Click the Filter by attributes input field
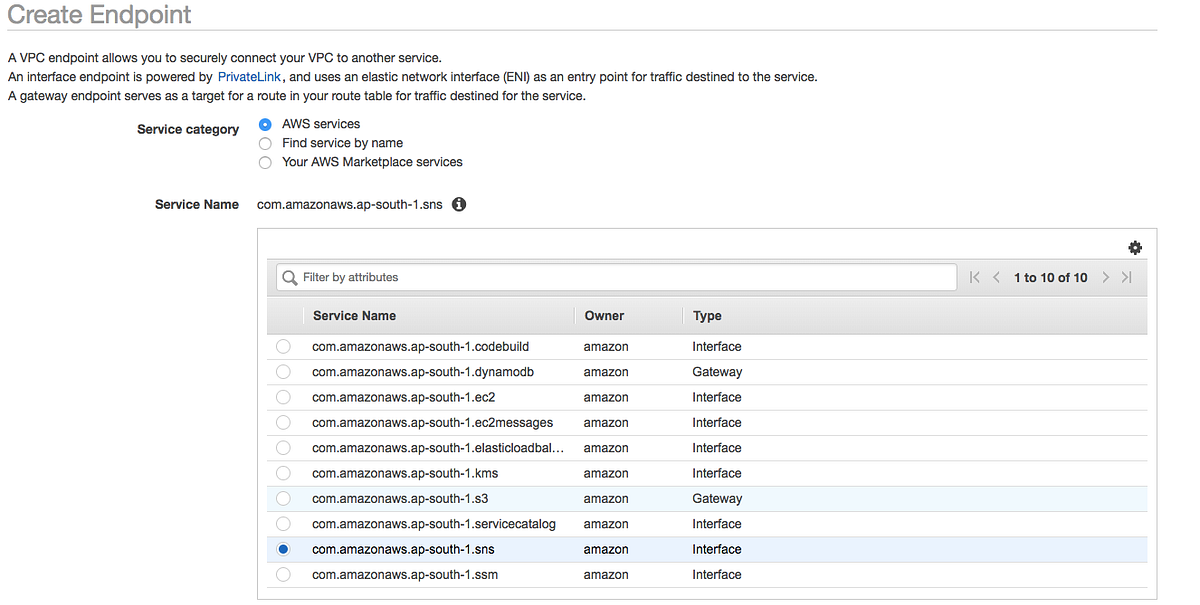The height and width of the screenshot is (605, 1200). click(x=600, y=277)
